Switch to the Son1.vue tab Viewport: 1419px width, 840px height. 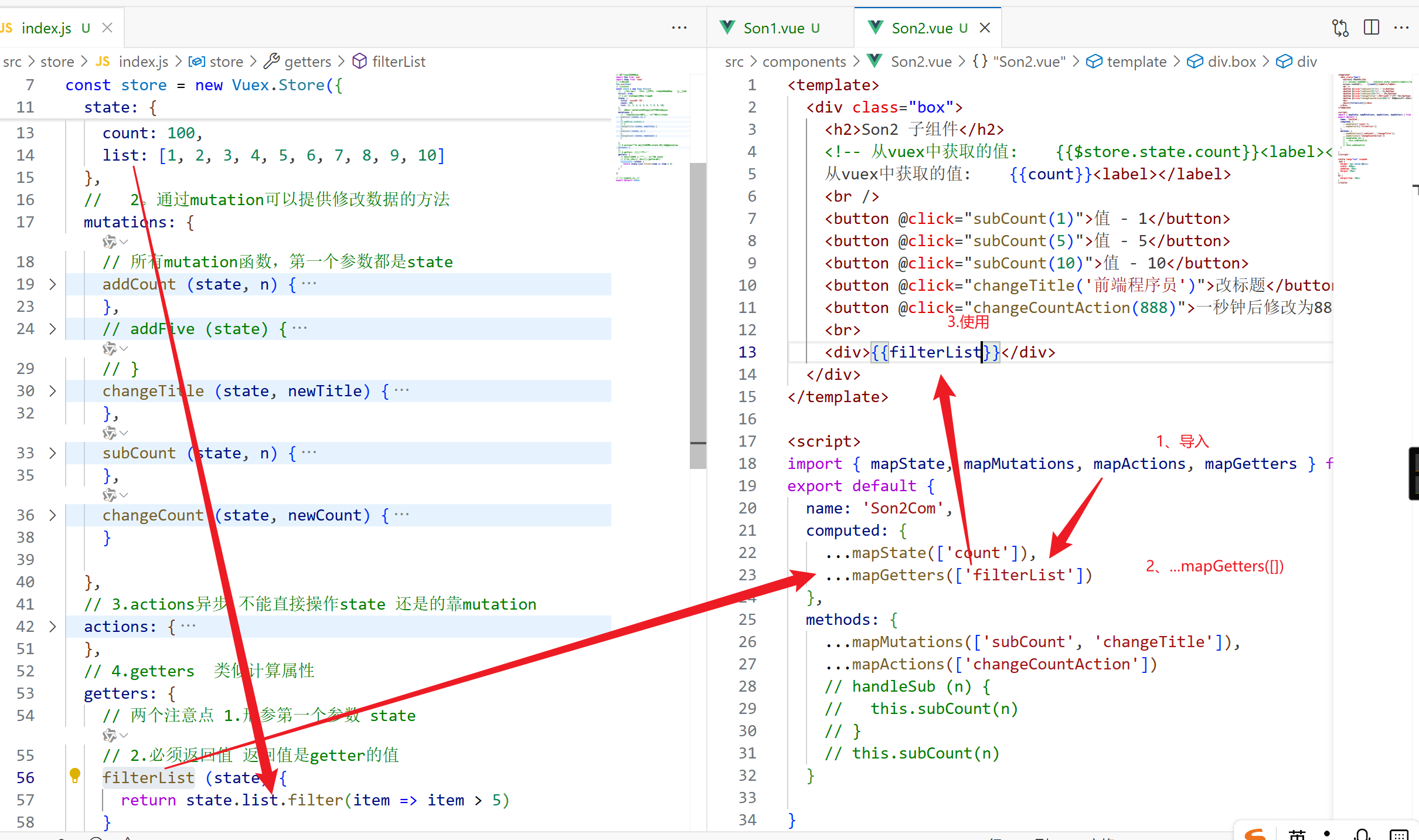click(773, 28)
